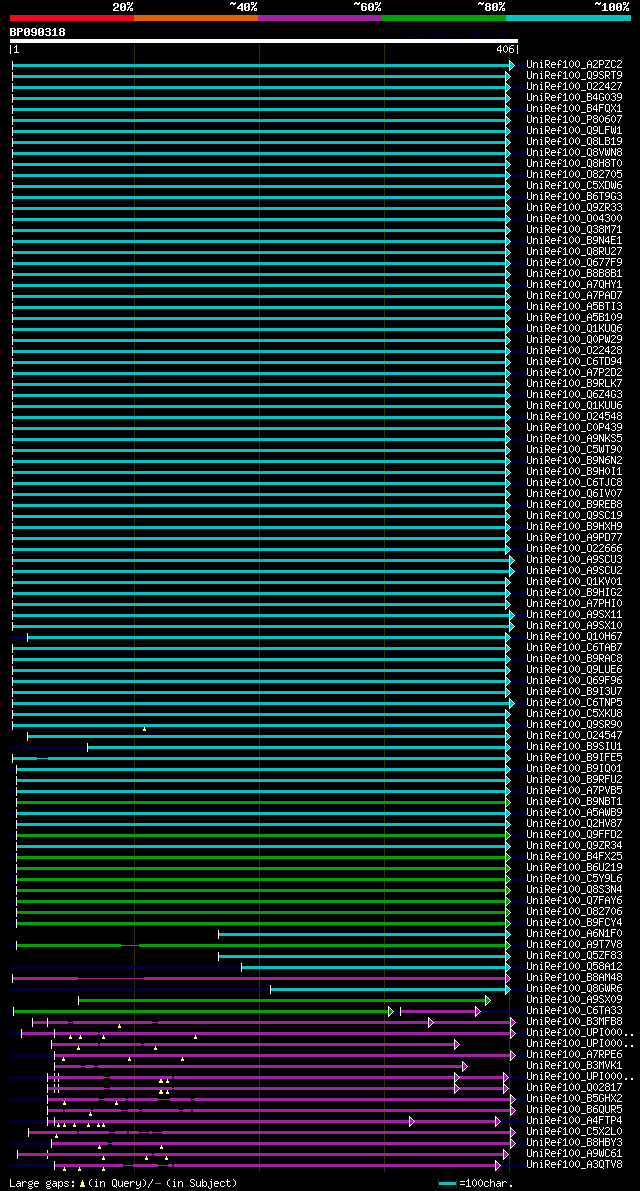This screenshot has height=1191, width=640.
Task: Select the UniRef100_A9SX10 label
Action: 574,626
